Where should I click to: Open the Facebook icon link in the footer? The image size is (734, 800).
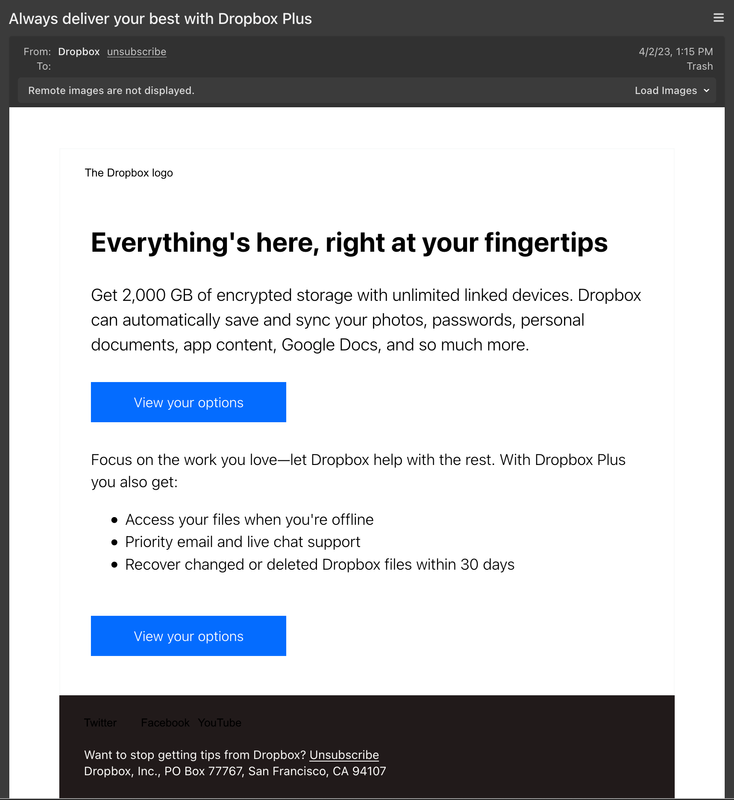[165, 723]
